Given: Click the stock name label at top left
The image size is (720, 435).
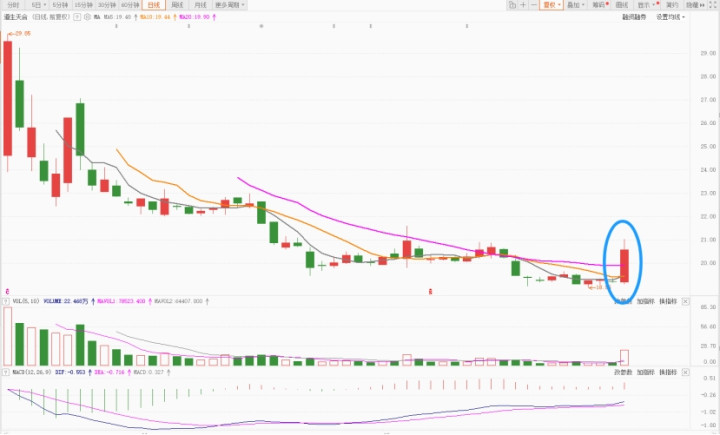Looking at the screenshot, I should click(x=16, y=17).
